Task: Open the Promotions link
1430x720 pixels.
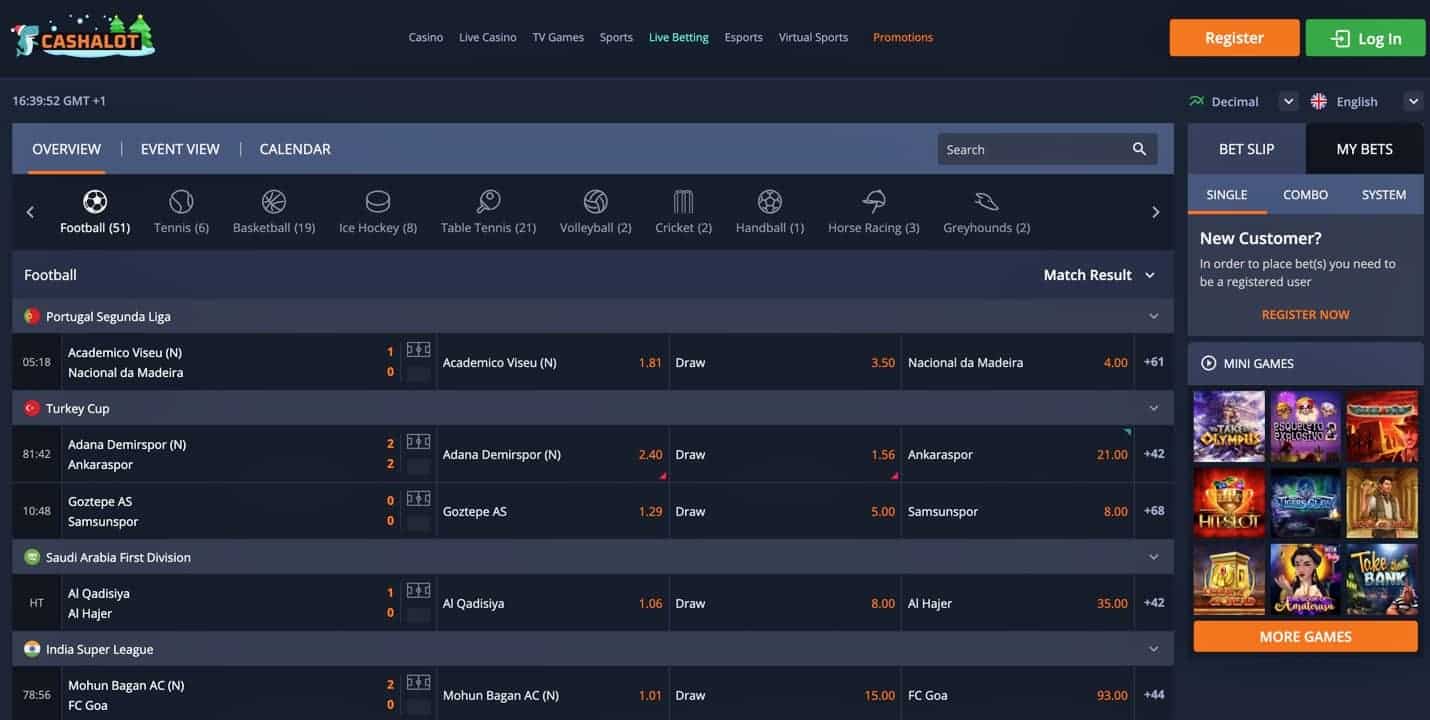Action: click(x=903, y=37)
